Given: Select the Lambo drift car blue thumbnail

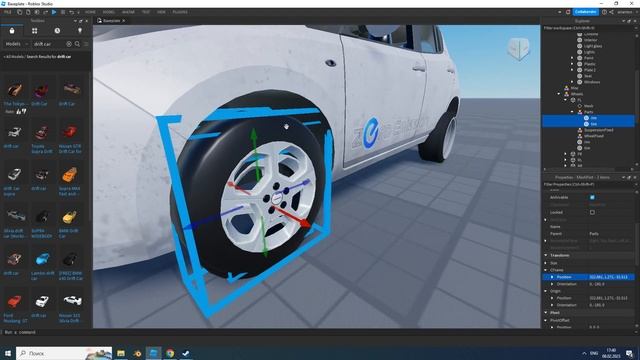Looking at the screenshot, I should [x=42, y=259].
